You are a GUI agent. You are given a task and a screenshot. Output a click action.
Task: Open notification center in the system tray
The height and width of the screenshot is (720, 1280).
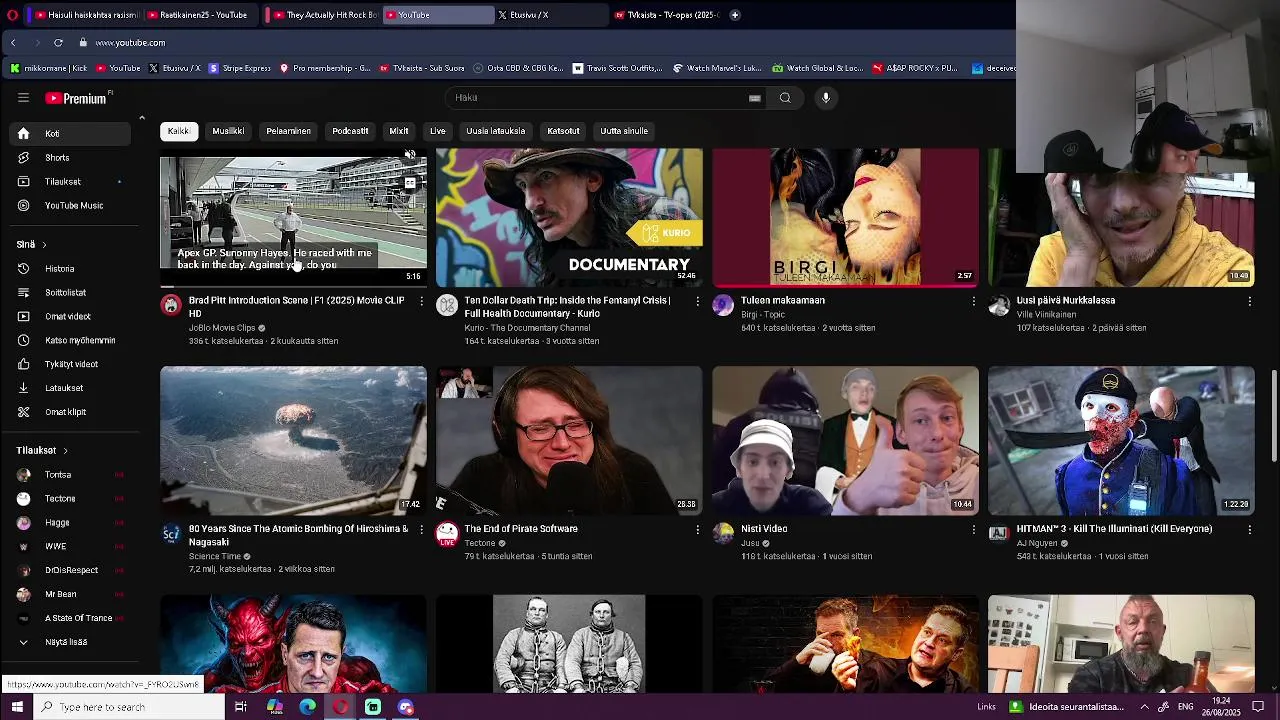[x=1258, y=707]
